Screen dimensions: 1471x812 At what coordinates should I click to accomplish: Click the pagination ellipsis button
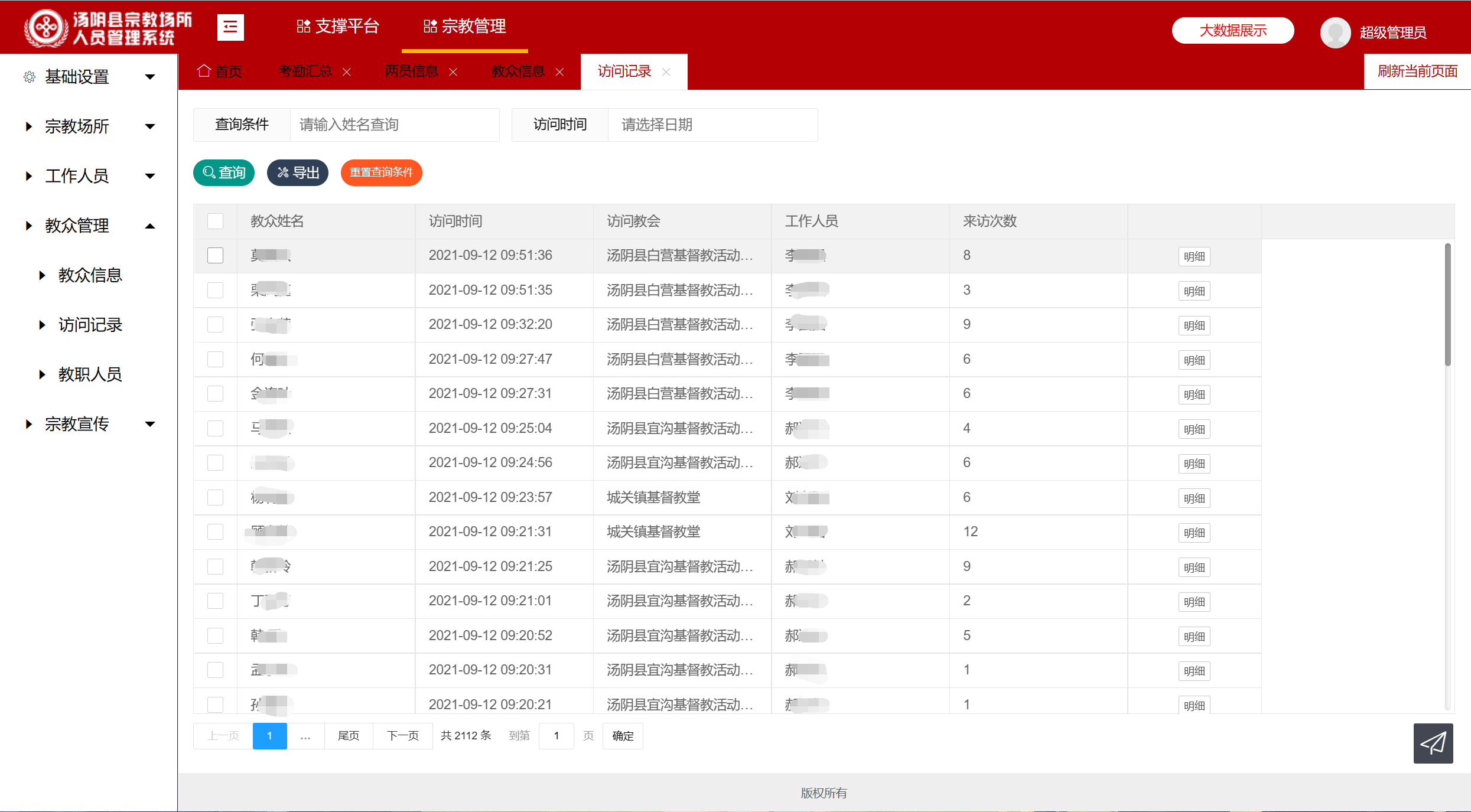coord(305,736)
